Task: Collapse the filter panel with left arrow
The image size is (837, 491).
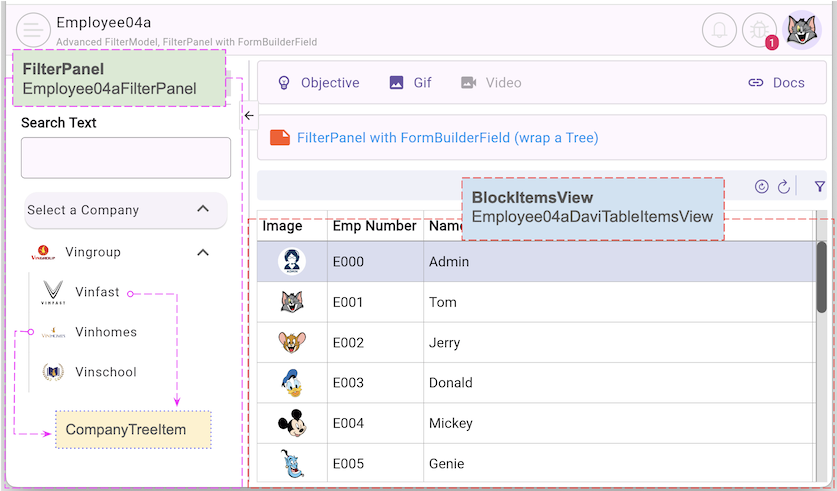Action: (x=249, y=115)
